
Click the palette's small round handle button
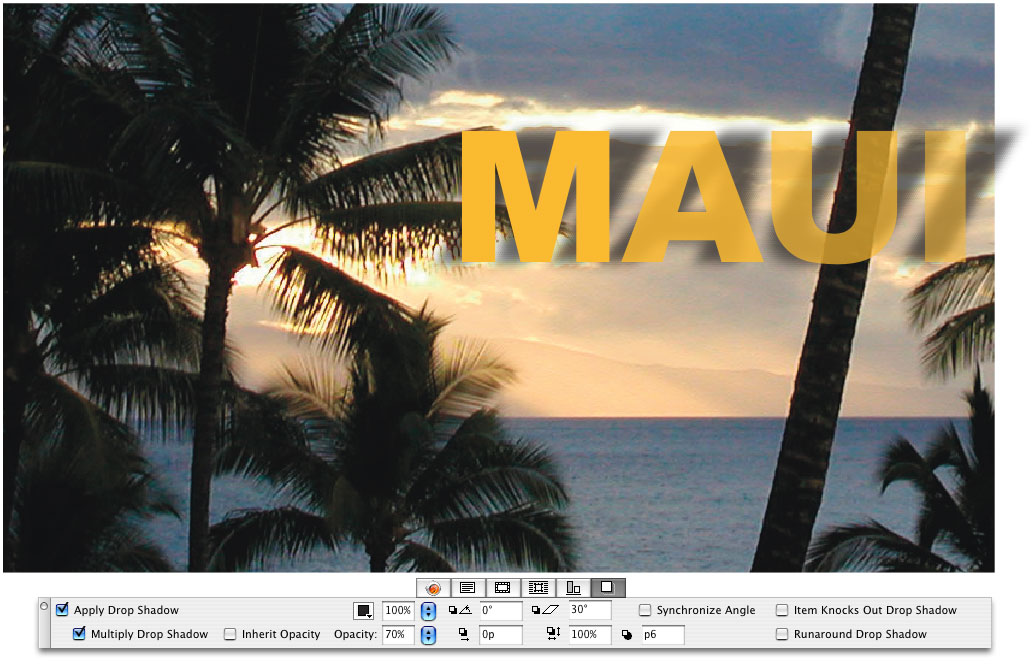(44, 606)
